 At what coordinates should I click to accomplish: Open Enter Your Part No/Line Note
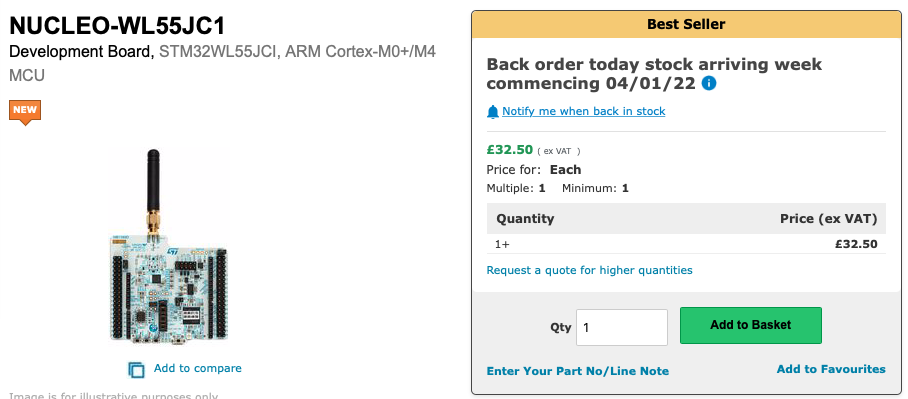tap(578, 371)
